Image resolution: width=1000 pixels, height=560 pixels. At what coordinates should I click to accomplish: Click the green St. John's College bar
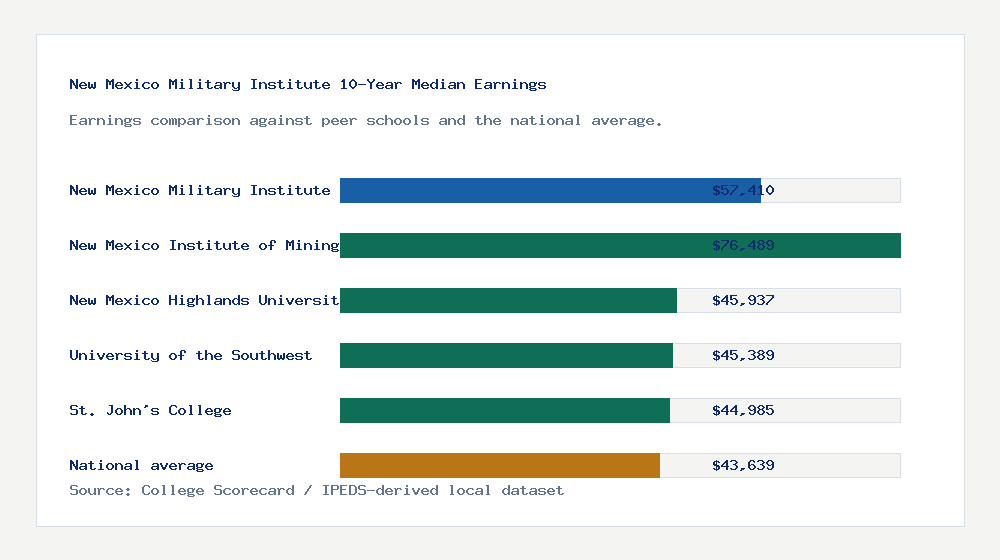[505, 410]
